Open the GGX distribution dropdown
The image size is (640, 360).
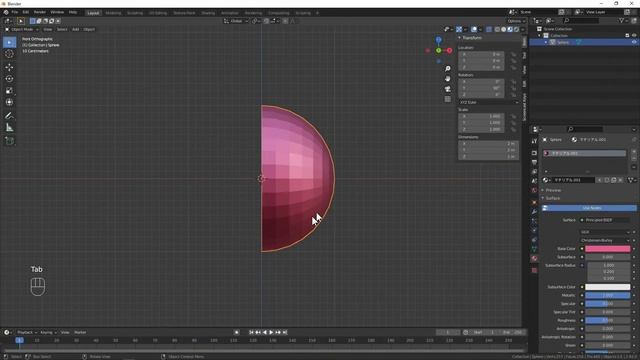coord(605,232)
